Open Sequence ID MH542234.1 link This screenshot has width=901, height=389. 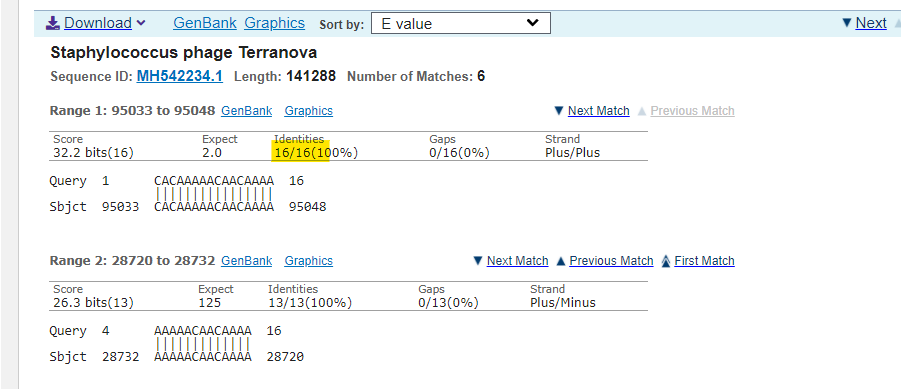(179, 76)
